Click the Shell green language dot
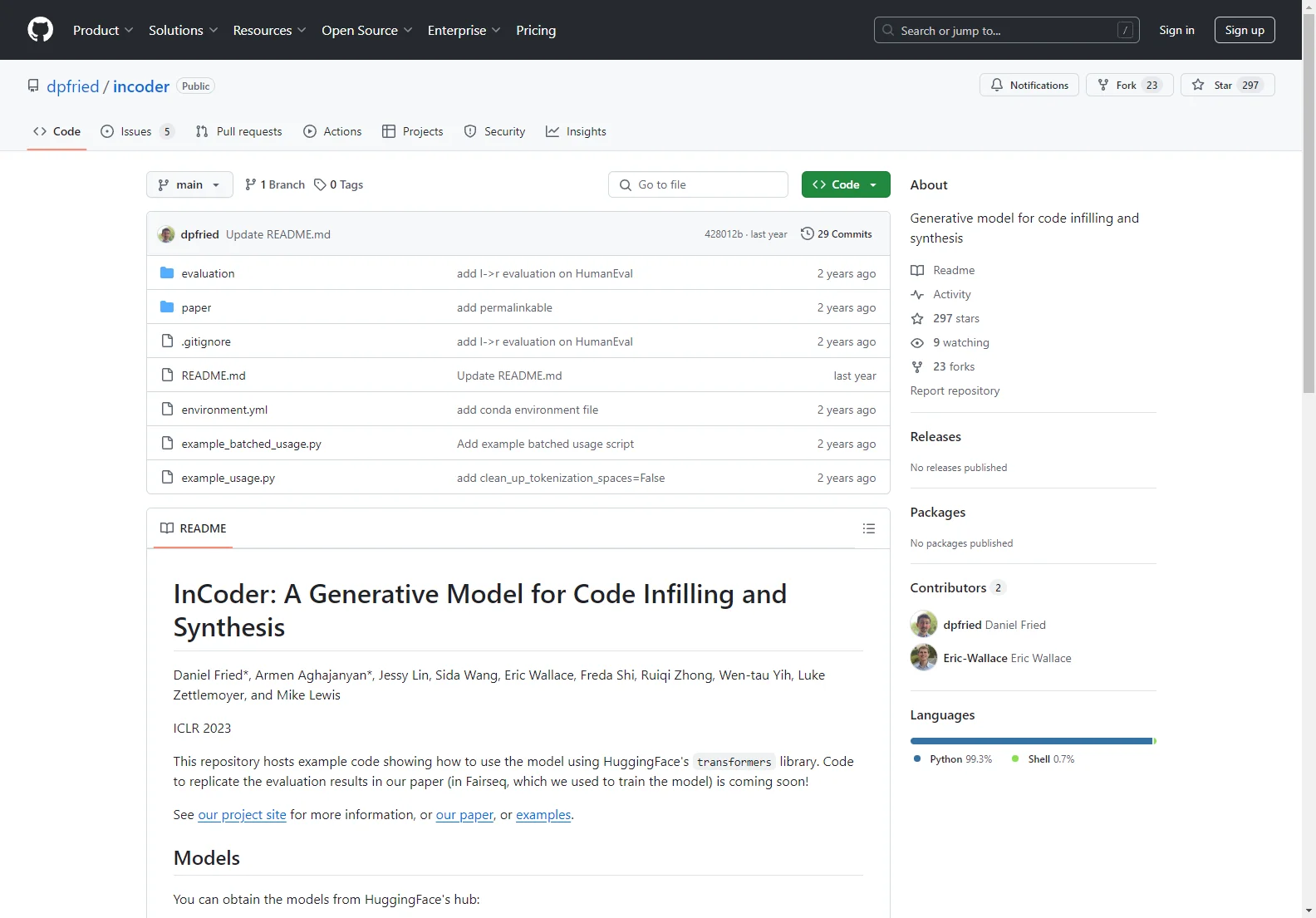The image size is (1316, 918). click(1015, 758)
